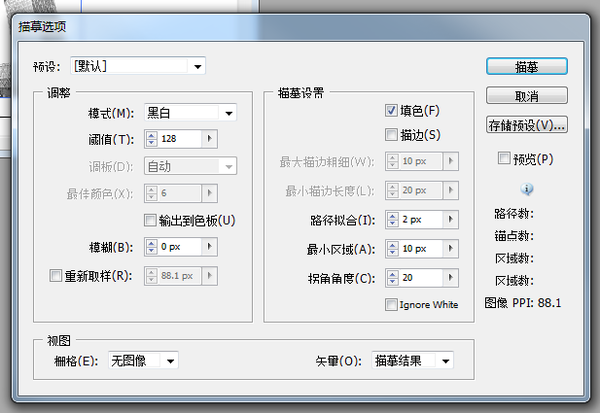
Task: Open the 最大描边粗细(W) popup arrow
Action: (x=450, y=161)
